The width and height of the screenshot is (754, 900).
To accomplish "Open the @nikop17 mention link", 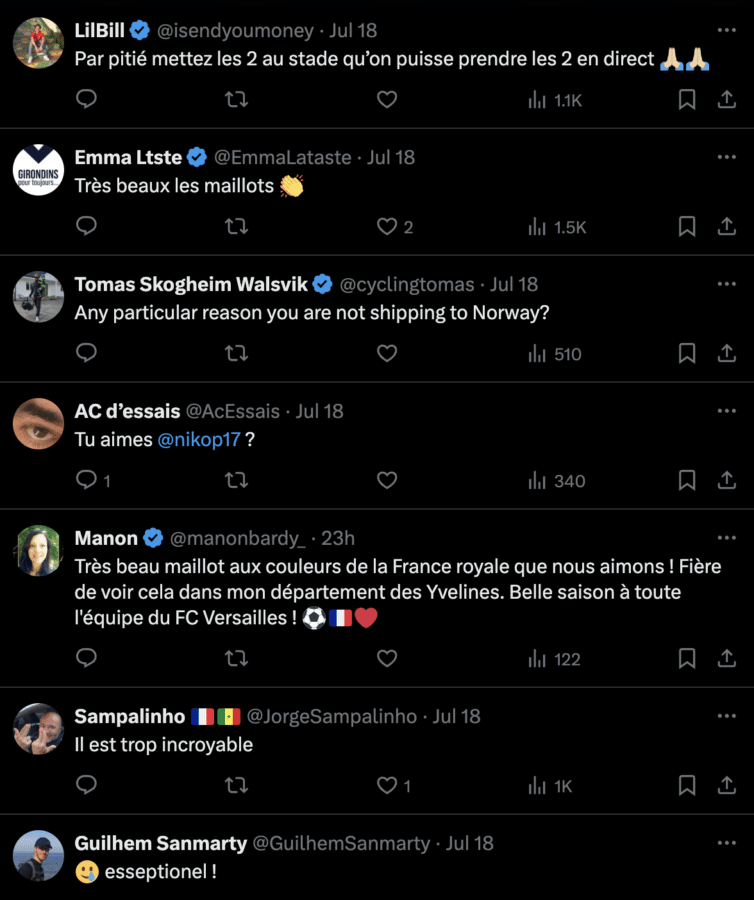I will (199, 440).
